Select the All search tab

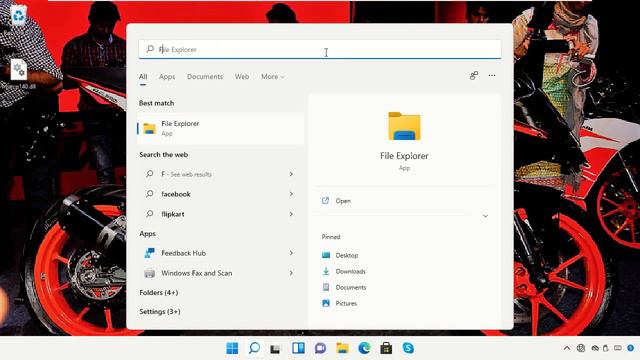click(x=143, y=77)
